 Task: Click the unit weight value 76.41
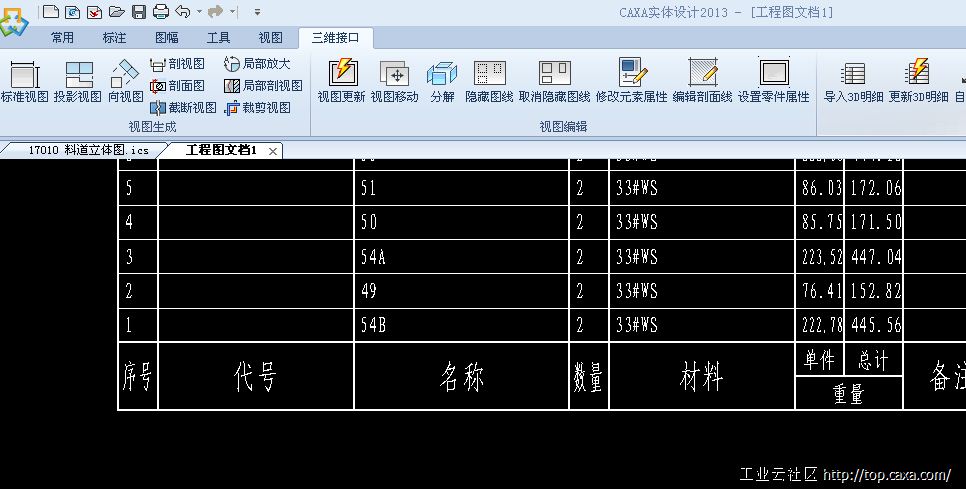tap(822, 291)
